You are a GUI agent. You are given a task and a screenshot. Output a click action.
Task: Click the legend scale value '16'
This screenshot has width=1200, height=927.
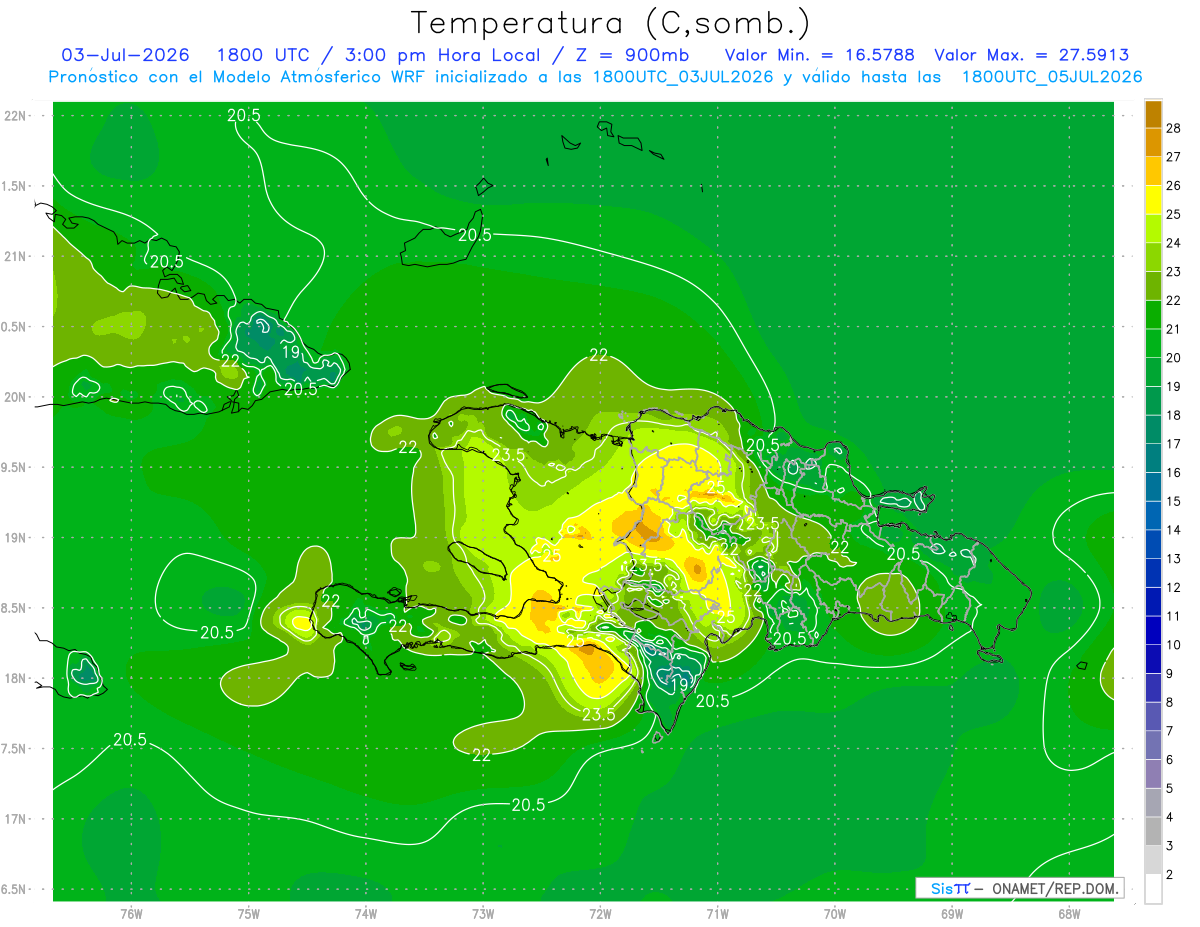click(x=1173, y=473)
